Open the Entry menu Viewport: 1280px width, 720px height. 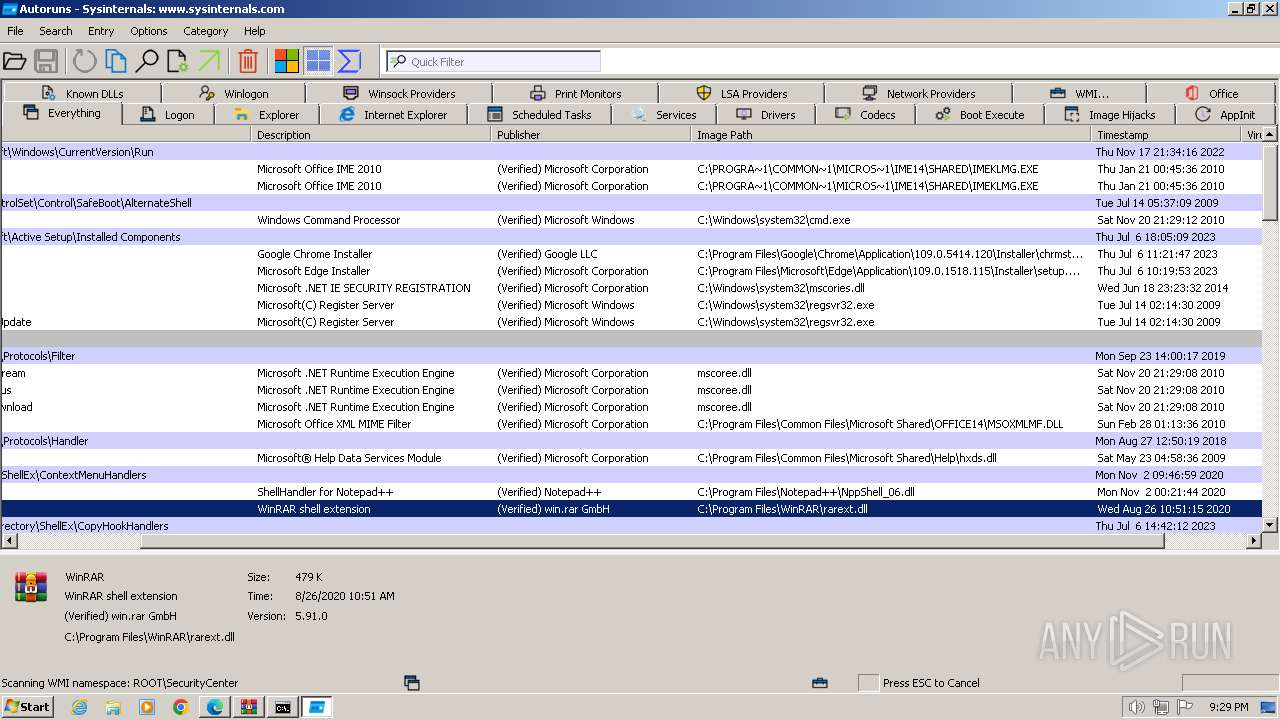101,31
